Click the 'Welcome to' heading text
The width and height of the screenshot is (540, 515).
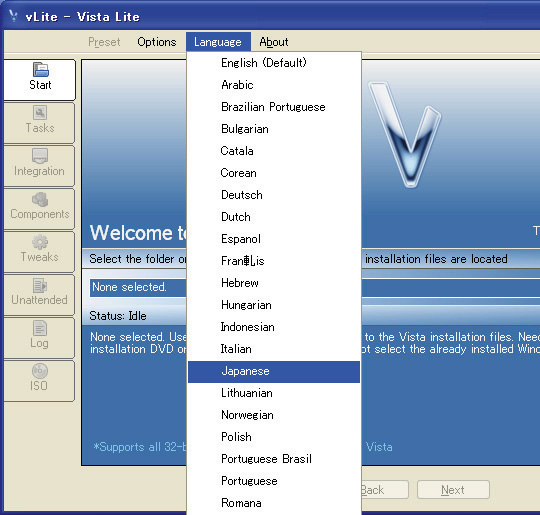(138, 233)
